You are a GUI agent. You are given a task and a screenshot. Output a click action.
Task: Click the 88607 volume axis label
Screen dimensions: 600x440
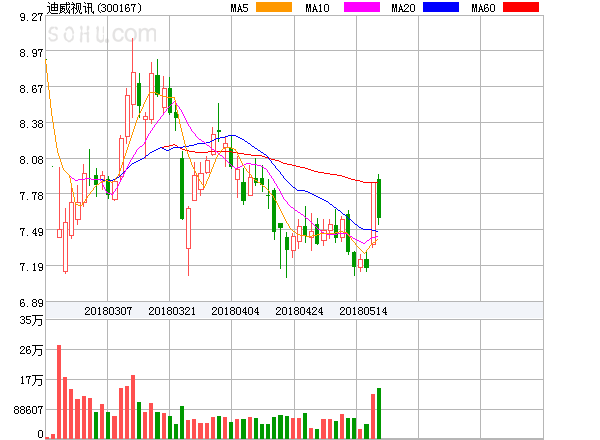28,410
